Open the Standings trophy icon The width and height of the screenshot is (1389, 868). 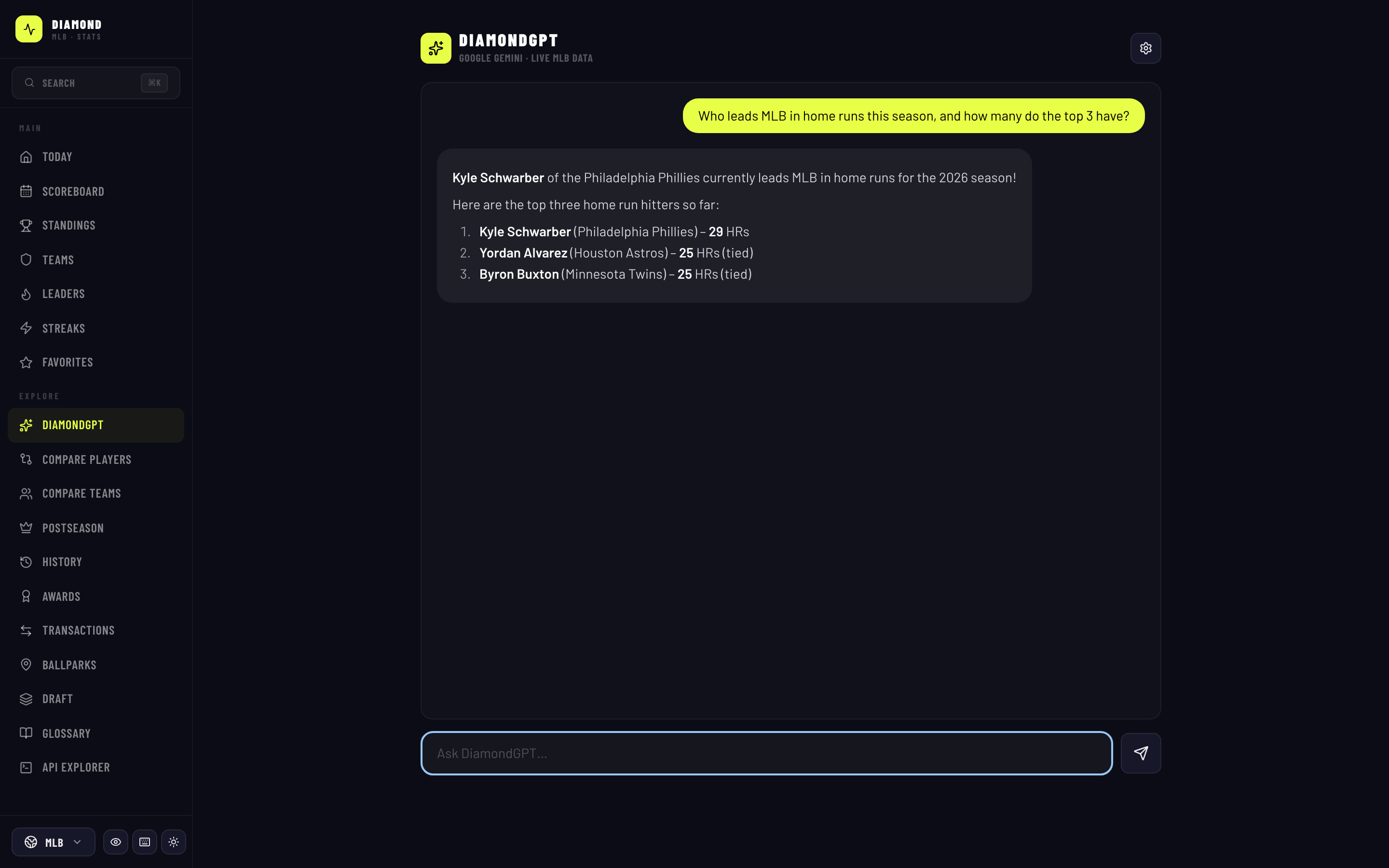click(x=26, y=226)
